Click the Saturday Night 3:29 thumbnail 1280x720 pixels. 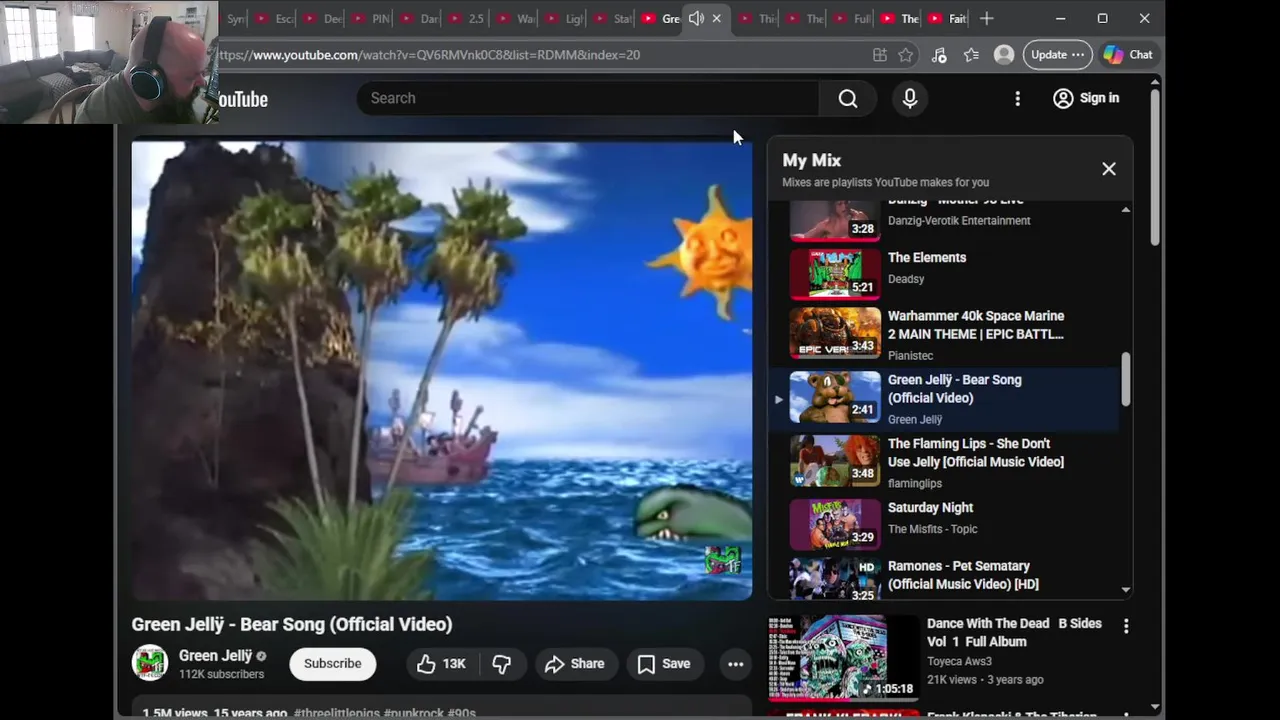click(x=835, y=524)
